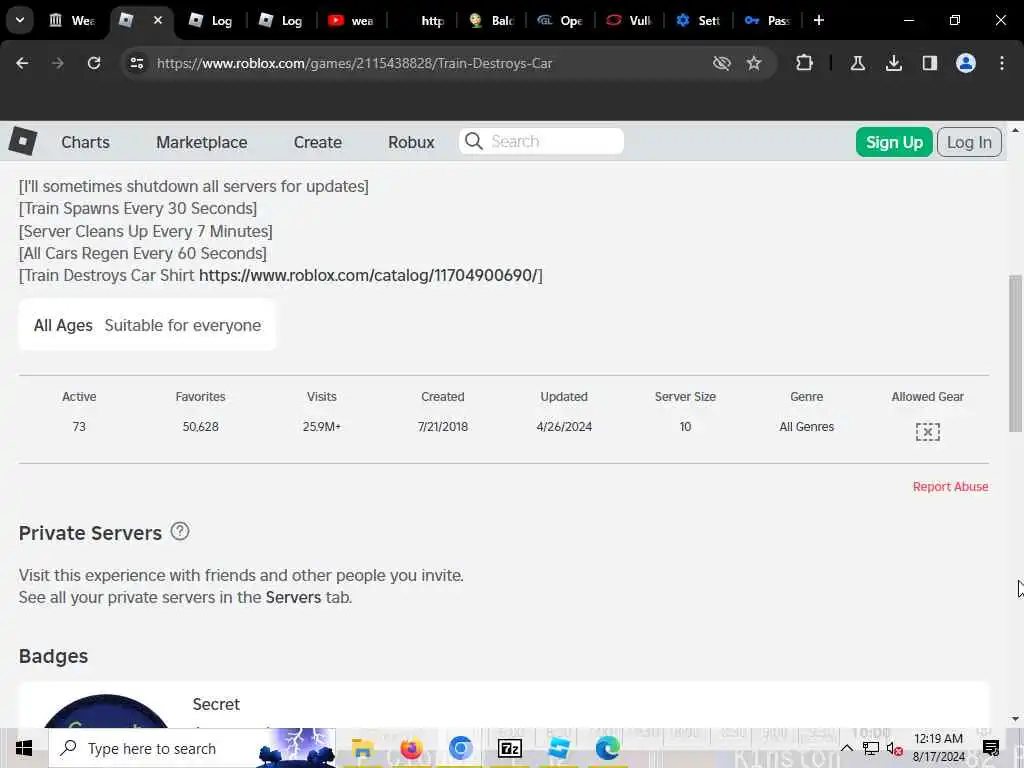Switch to the 'Ope' tab
1024x768 pixels.
560,20
